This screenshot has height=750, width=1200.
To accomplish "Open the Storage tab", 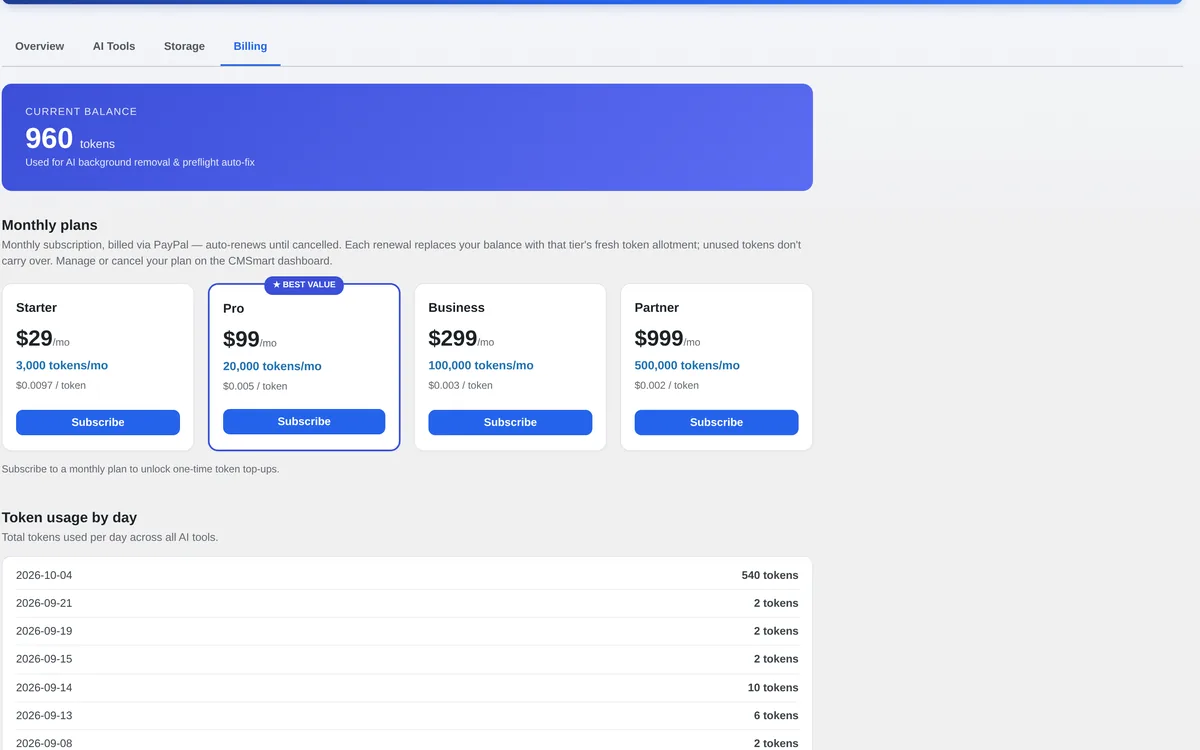I will click(x=184, y=46).
